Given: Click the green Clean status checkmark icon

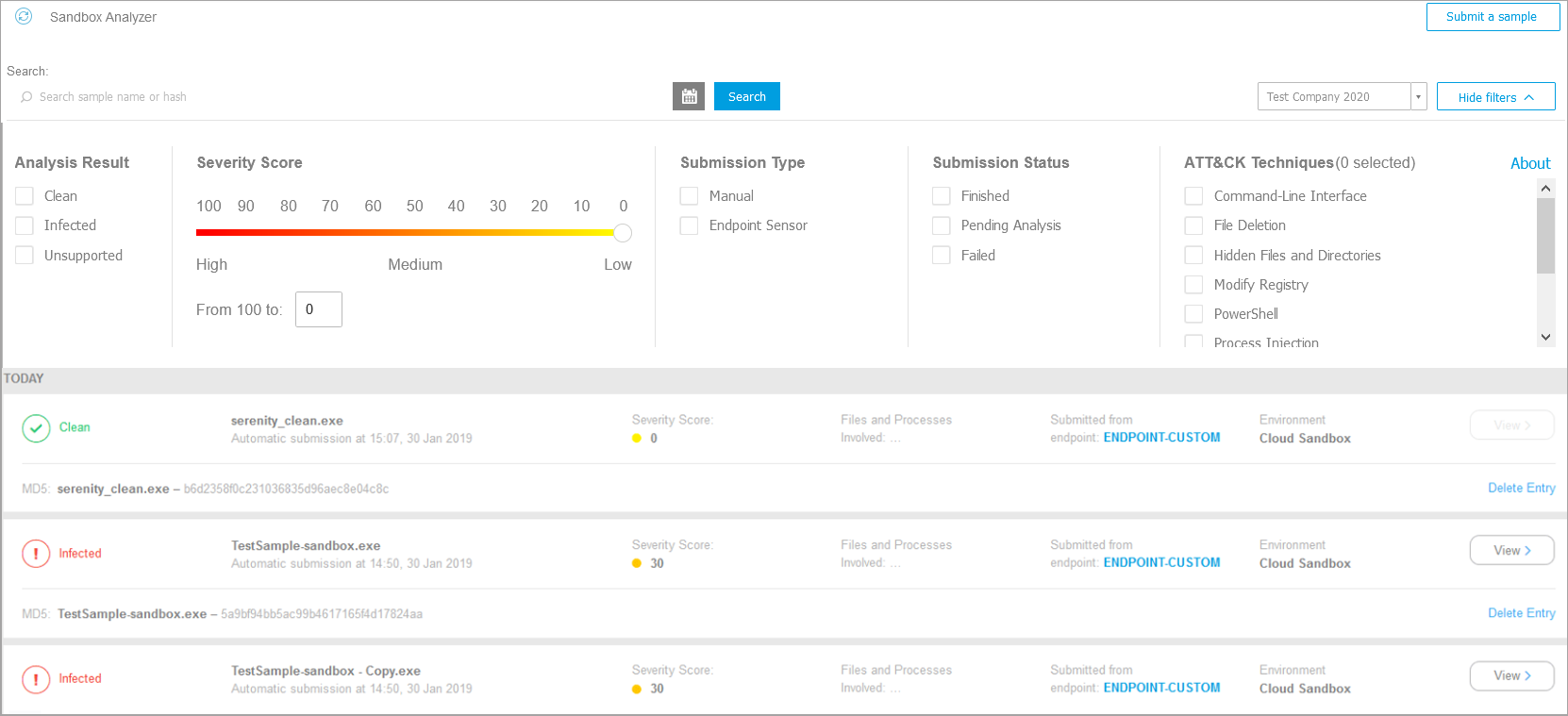Looking at the screenshot, I should pyautogui.click(x=36, y=428).
